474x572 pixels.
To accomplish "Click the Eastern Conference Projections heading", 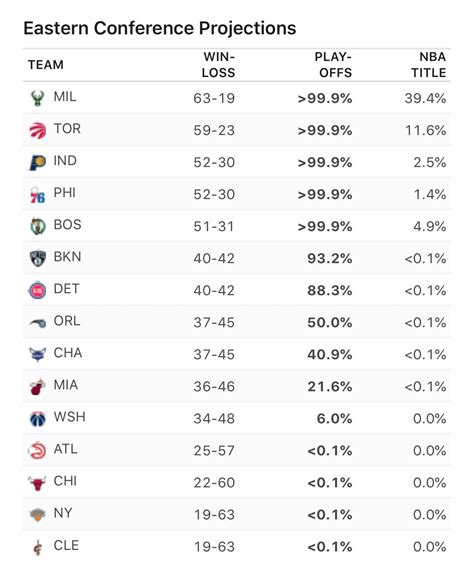I will (x=160, y=28).
